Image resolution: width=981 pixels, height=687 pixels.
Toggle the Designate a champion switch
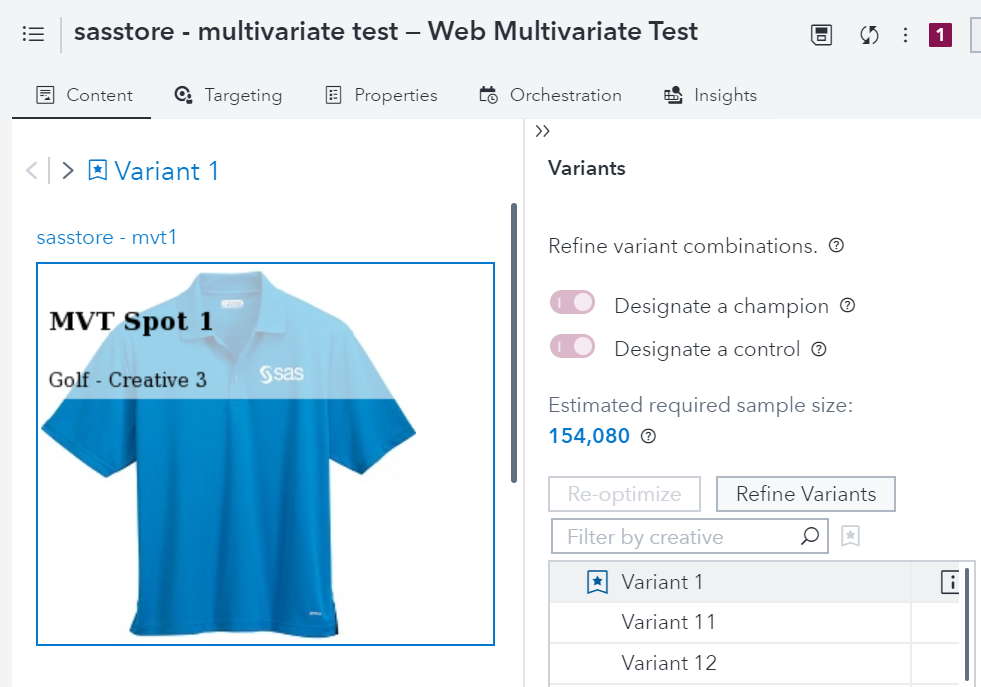pos(573,303)
